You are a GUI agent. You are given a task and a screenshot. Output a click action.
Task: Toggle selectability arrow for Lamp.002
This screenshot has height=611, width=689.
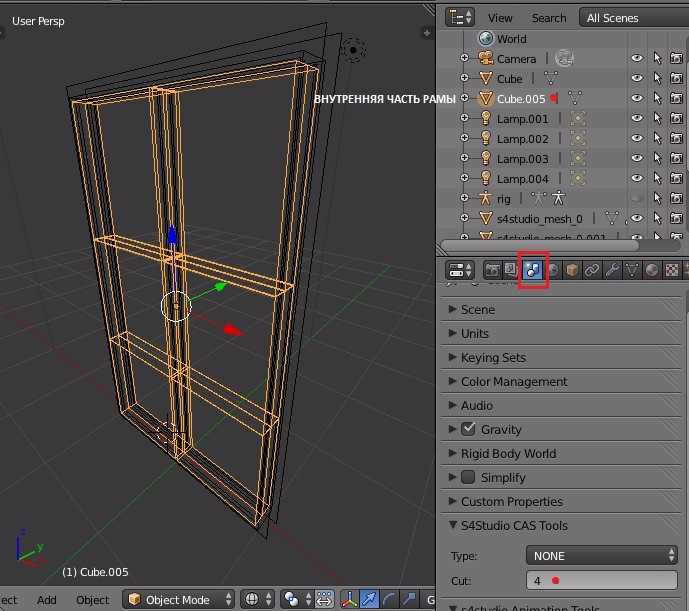click(657, 138)
